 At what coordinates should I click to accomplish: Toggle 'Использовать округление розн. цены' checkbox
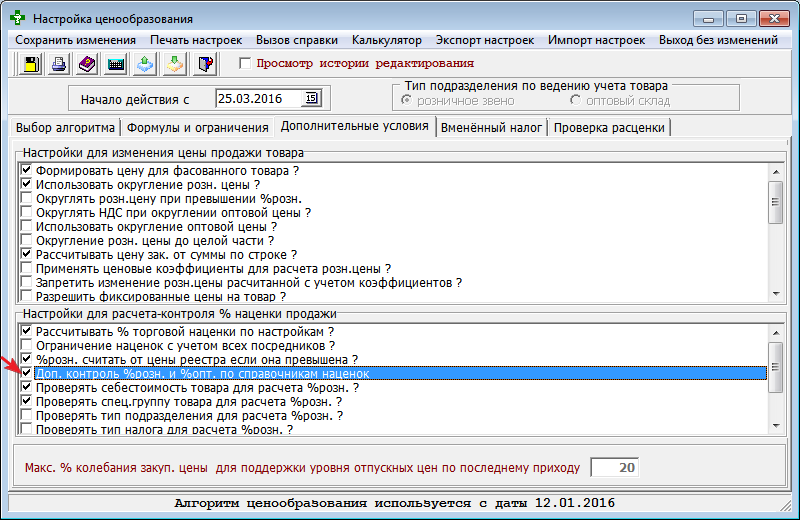tap(26, 185)
